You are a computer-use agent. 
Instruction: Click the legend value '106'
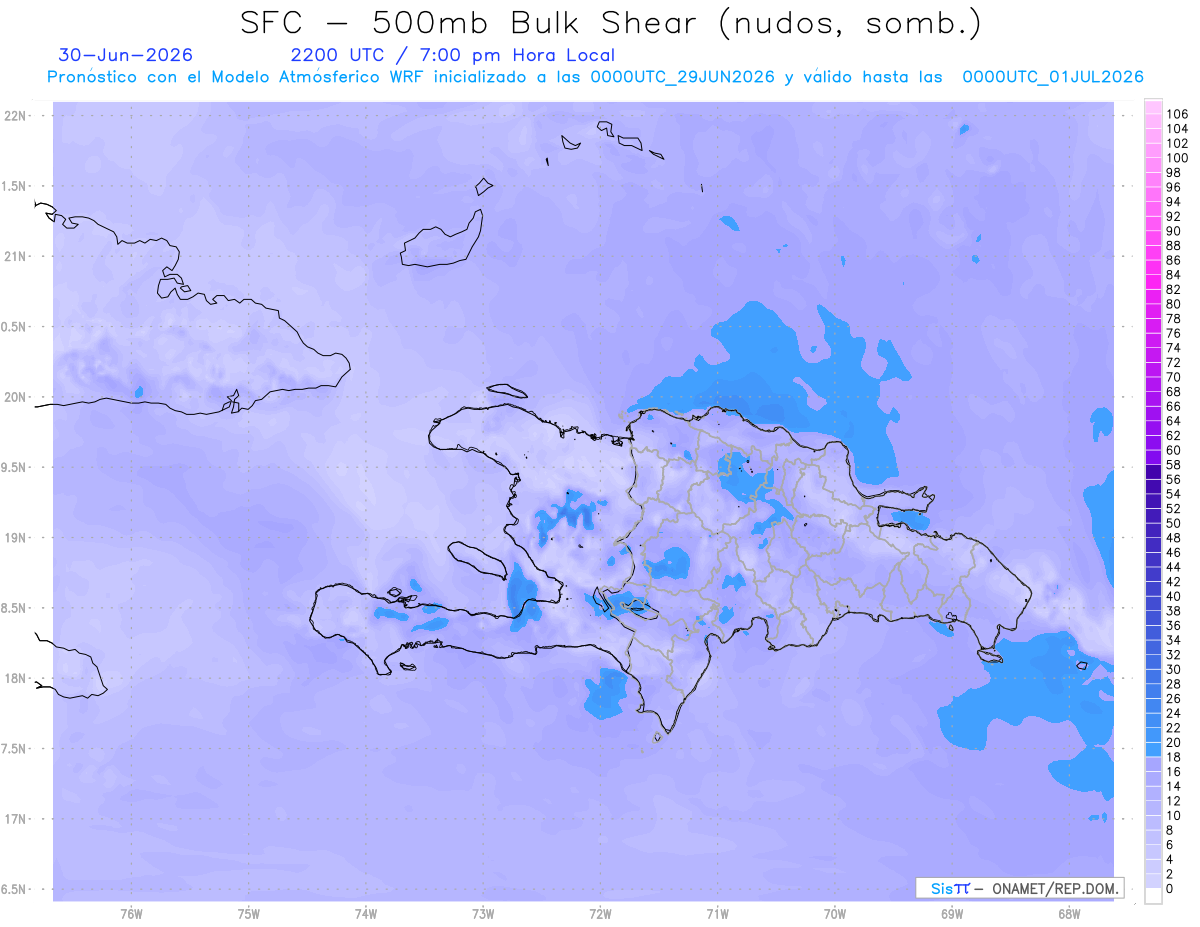tap(1177, 114)
